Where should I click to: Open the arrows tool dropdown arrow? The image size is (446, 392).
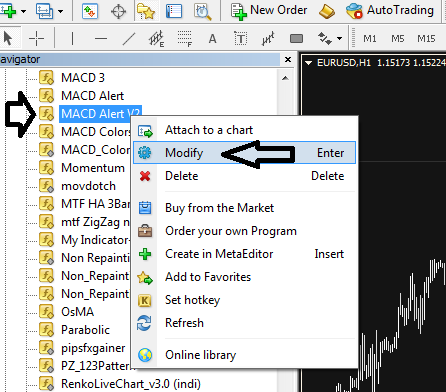point(339,39)
